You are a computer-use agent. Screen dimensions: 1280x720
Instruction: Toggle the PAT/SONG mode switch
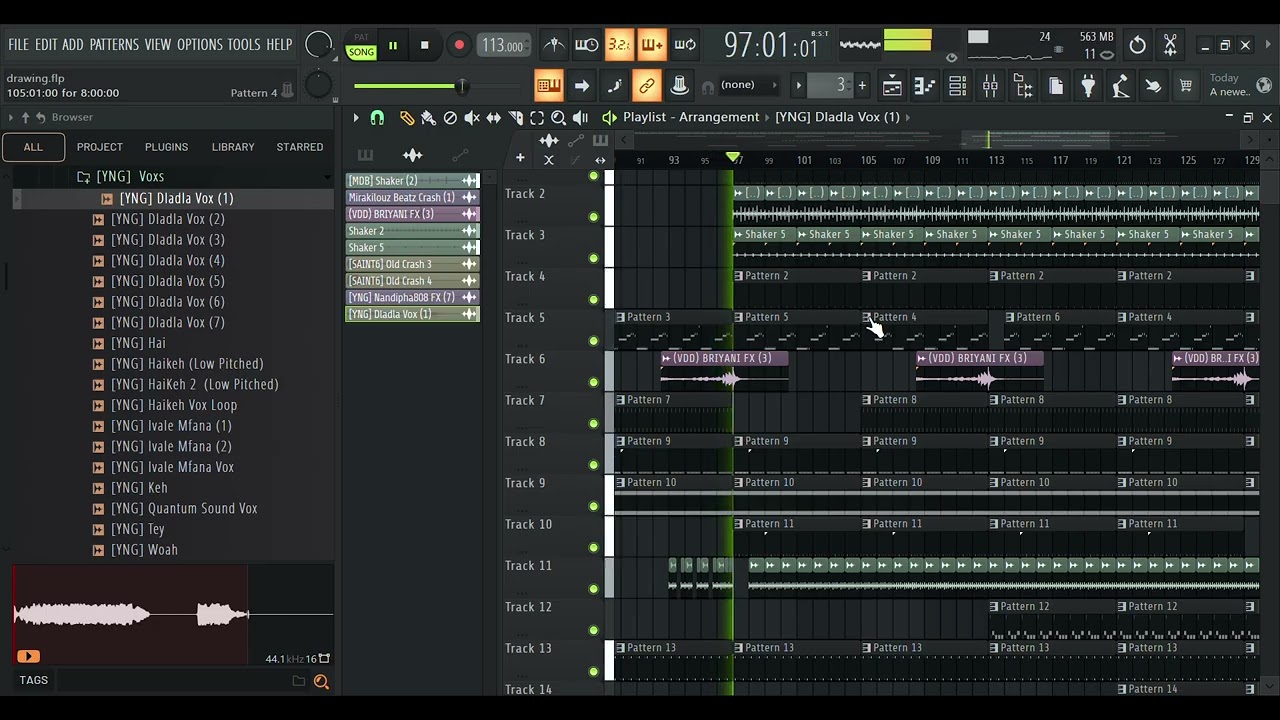(x=361, y=45)
